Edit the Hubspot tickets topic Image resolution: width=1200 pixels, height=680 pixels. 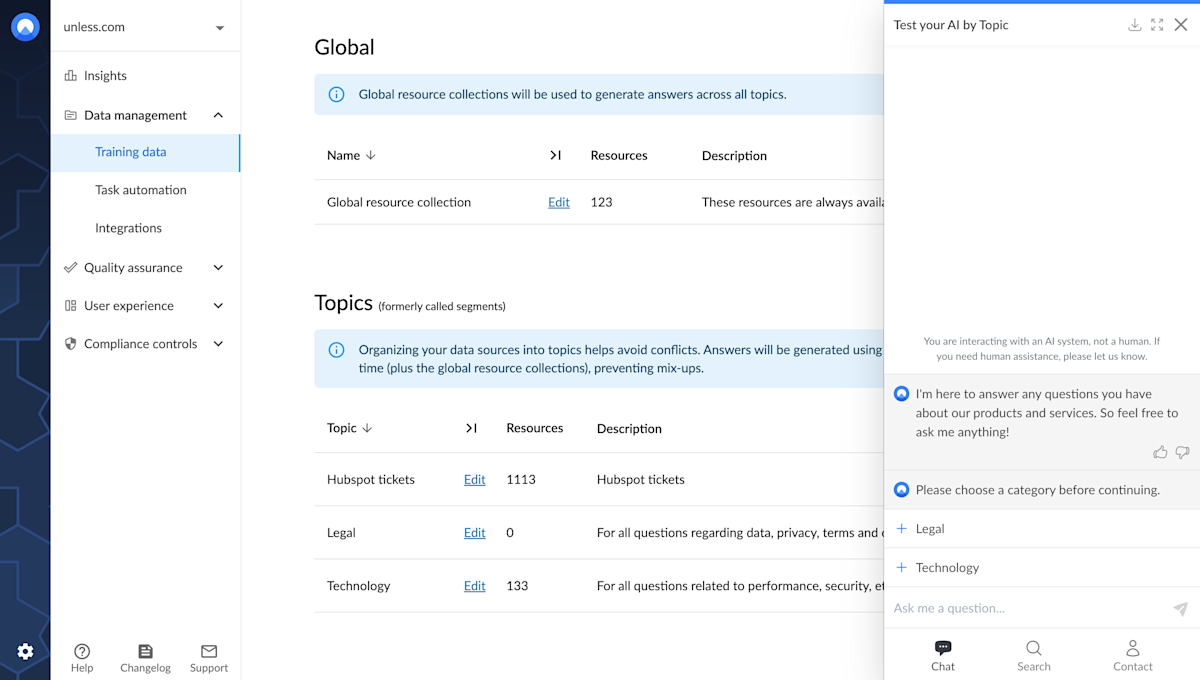pyautogui.click(x=474, y=479)
